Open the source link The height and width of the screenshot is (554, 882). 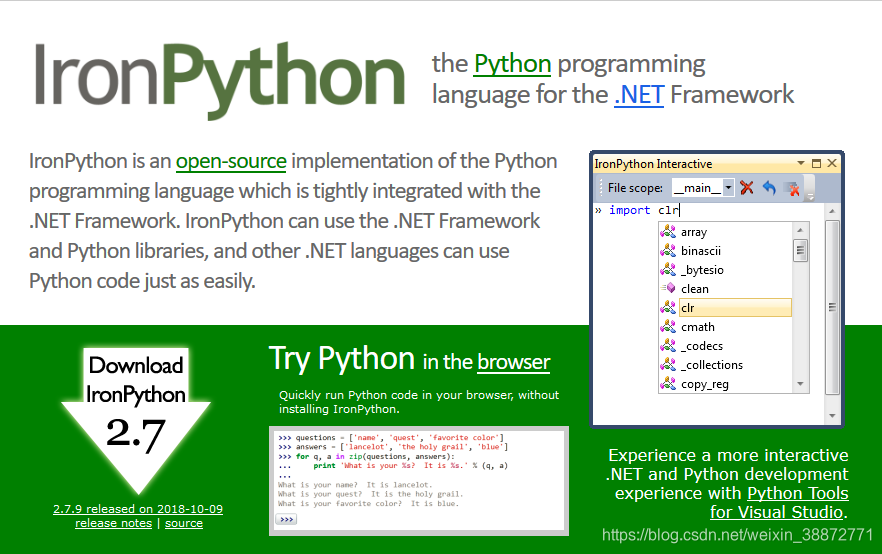184,523
